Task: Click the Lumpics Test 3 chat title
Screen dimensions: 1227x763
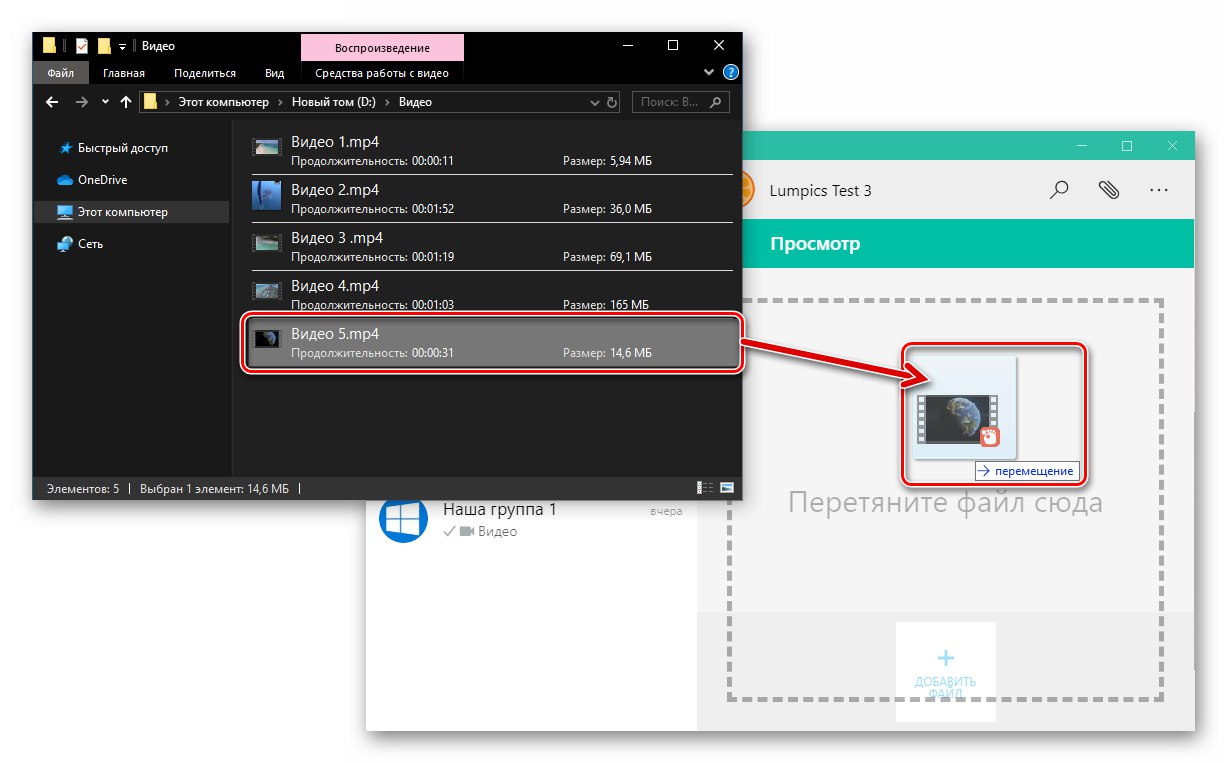Action: click(820, 190)
